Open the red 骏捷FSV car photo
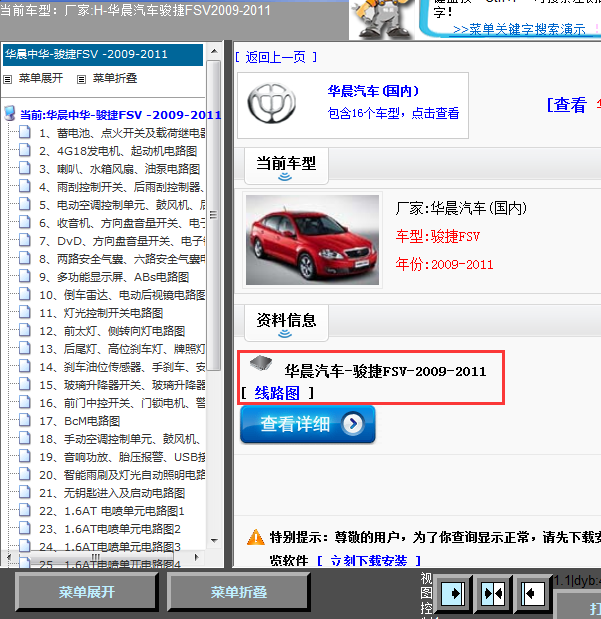Screen dimensions: 601x619 [312, 240]
